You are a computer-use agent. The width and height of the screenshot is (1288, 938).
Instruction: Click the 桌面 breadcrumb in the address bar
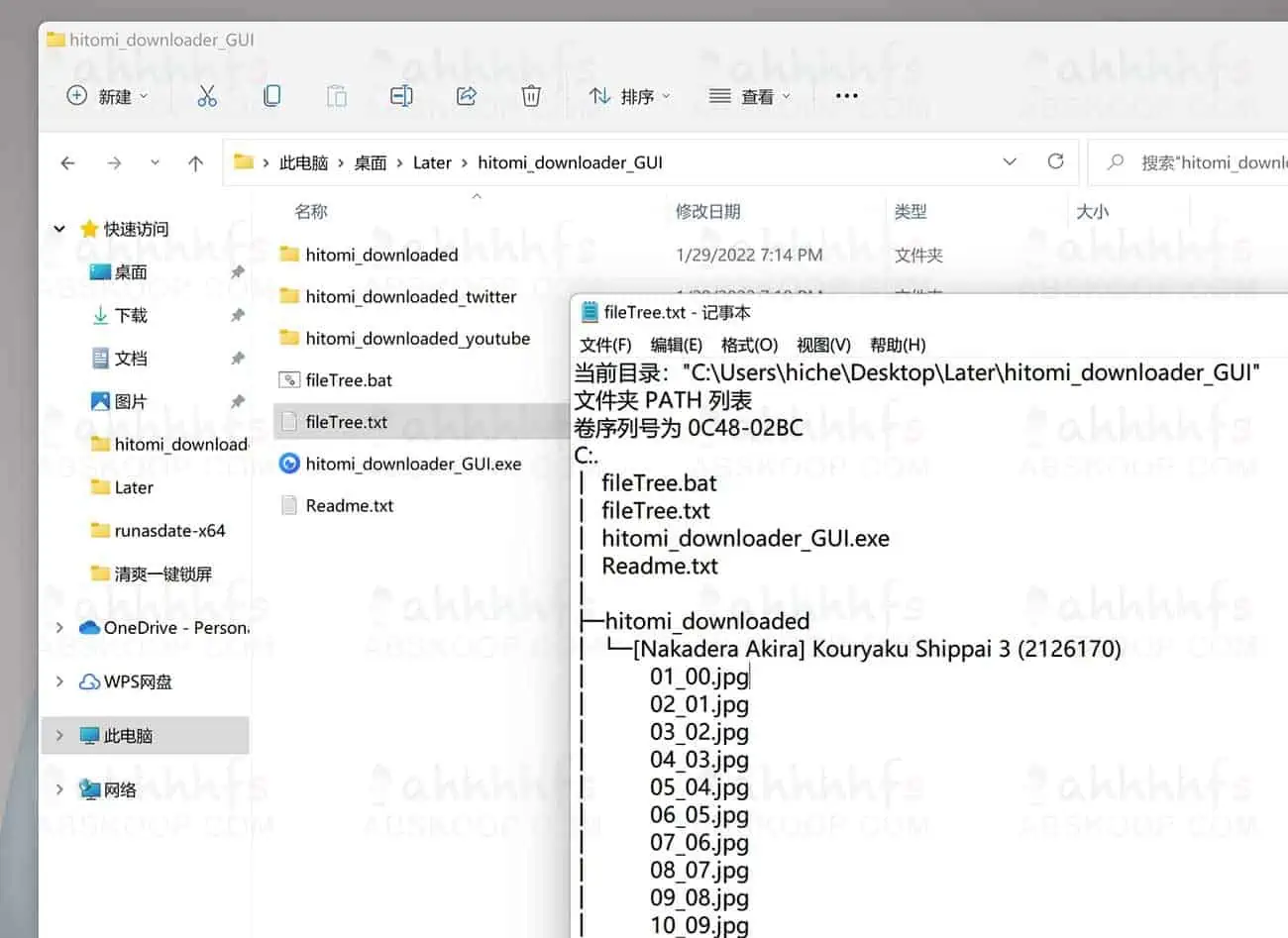[x=370, y=161]
